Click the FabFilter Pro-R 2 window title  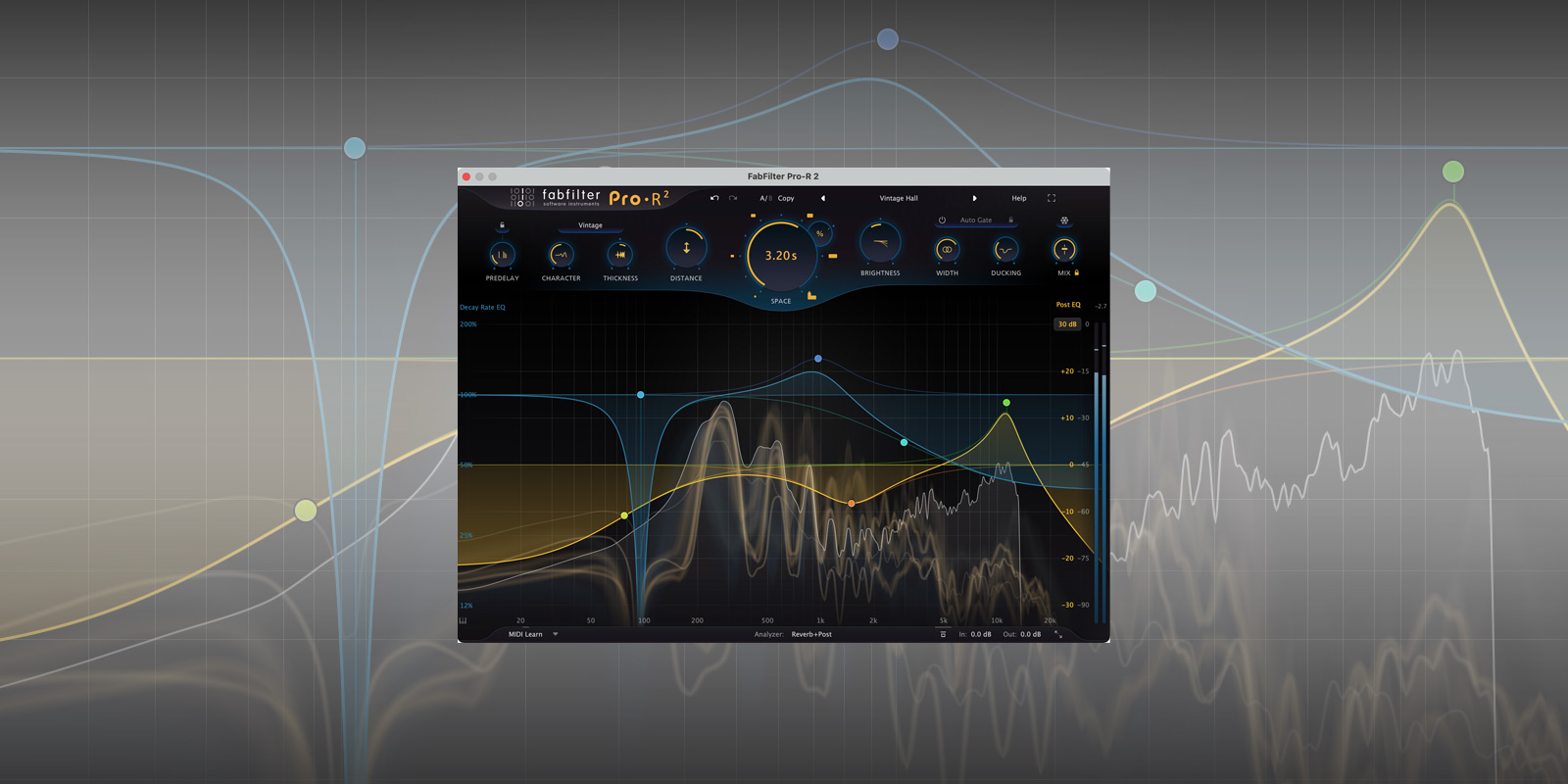(x=783, y=176)
